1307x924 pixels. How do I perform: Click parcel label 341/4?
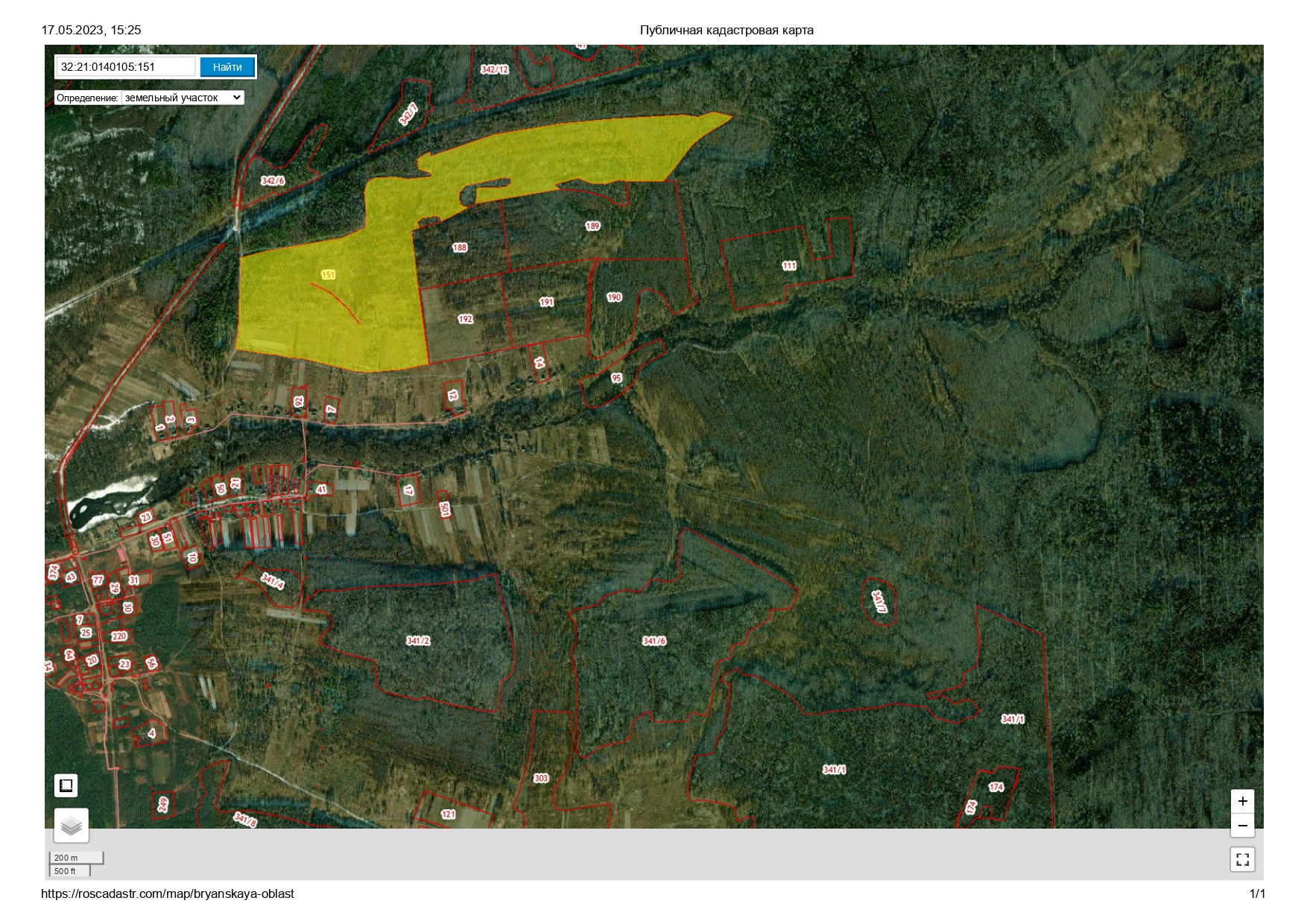click(x=272, y=581)
